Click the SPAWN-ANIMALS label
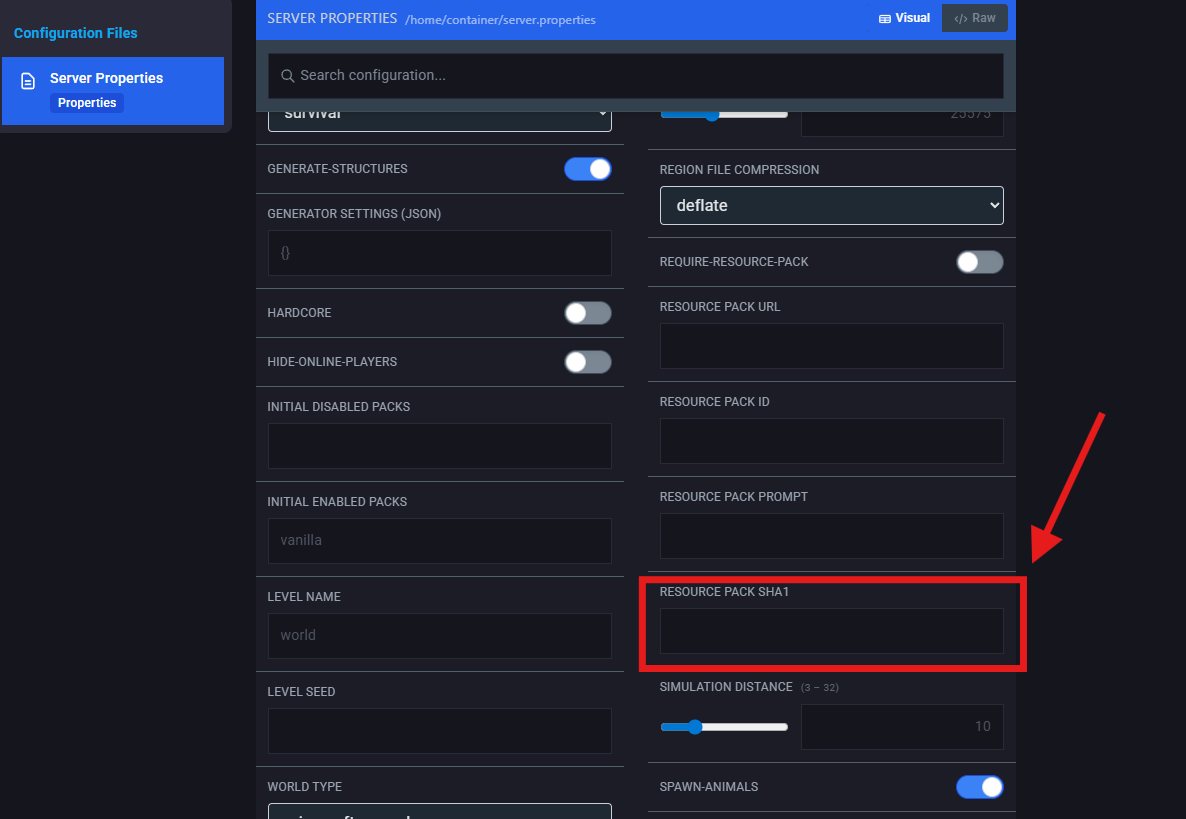 point(709,786)
